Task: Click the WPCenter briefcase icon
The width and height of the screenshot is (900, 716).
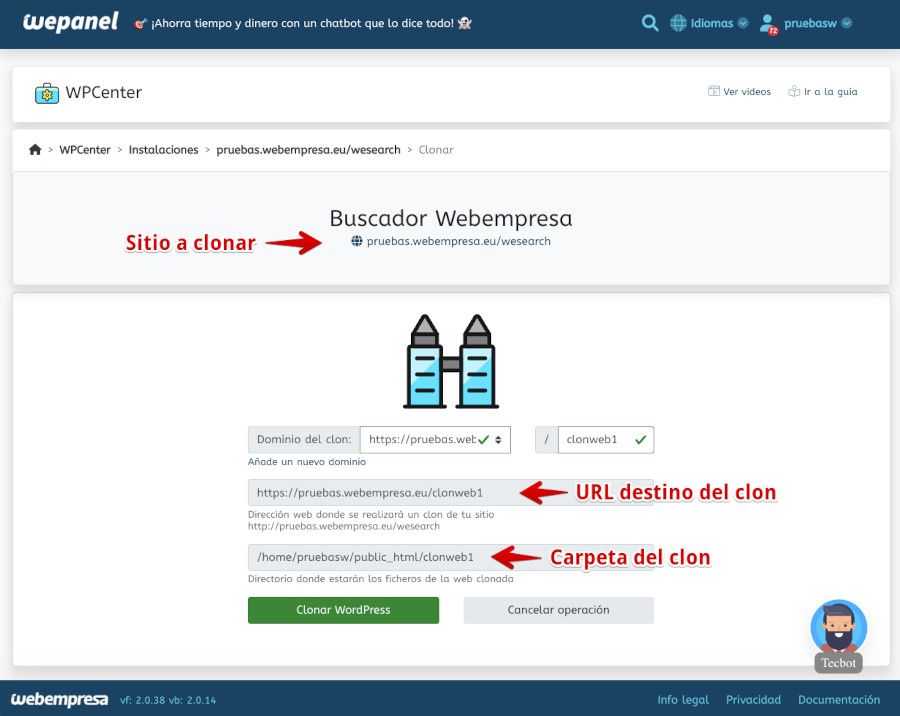Action: point(46,93)
